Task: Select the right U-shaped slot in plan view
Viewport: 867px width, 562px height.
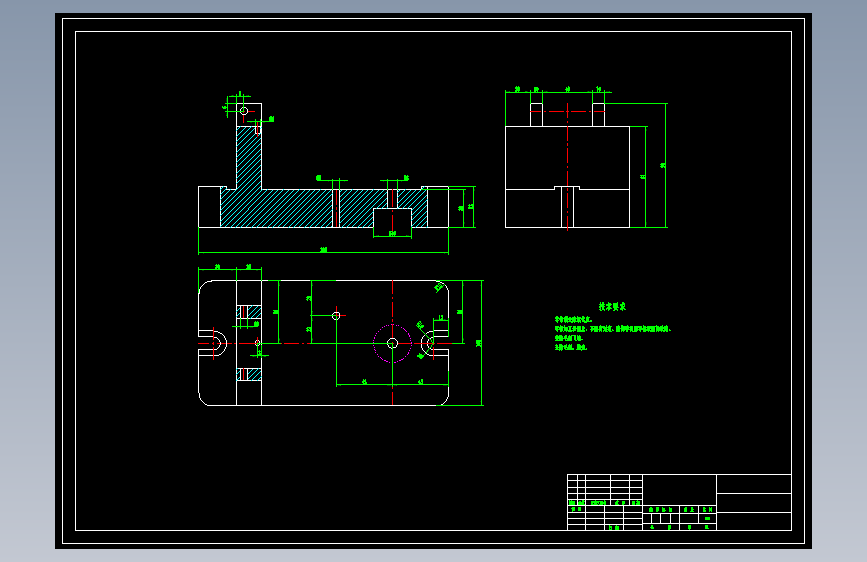Action: tap(435, 344)
